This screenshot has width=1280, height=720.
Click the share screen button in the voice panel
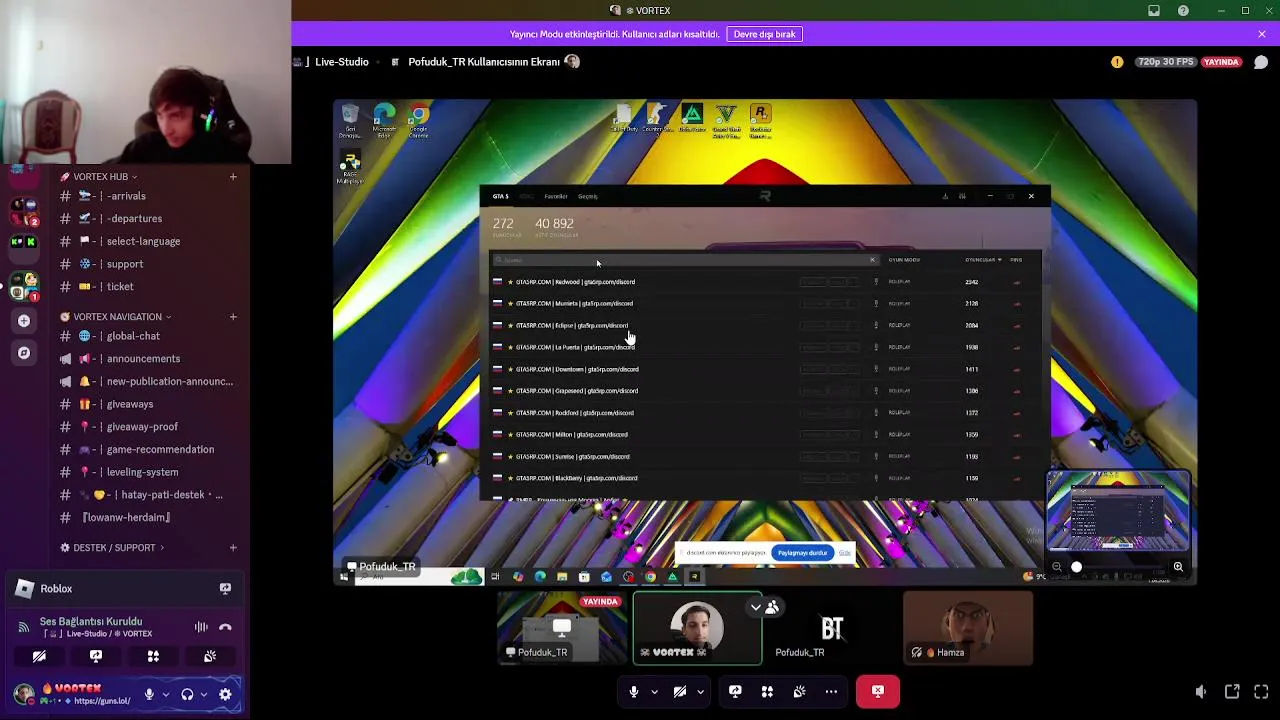tap(96, 656)
